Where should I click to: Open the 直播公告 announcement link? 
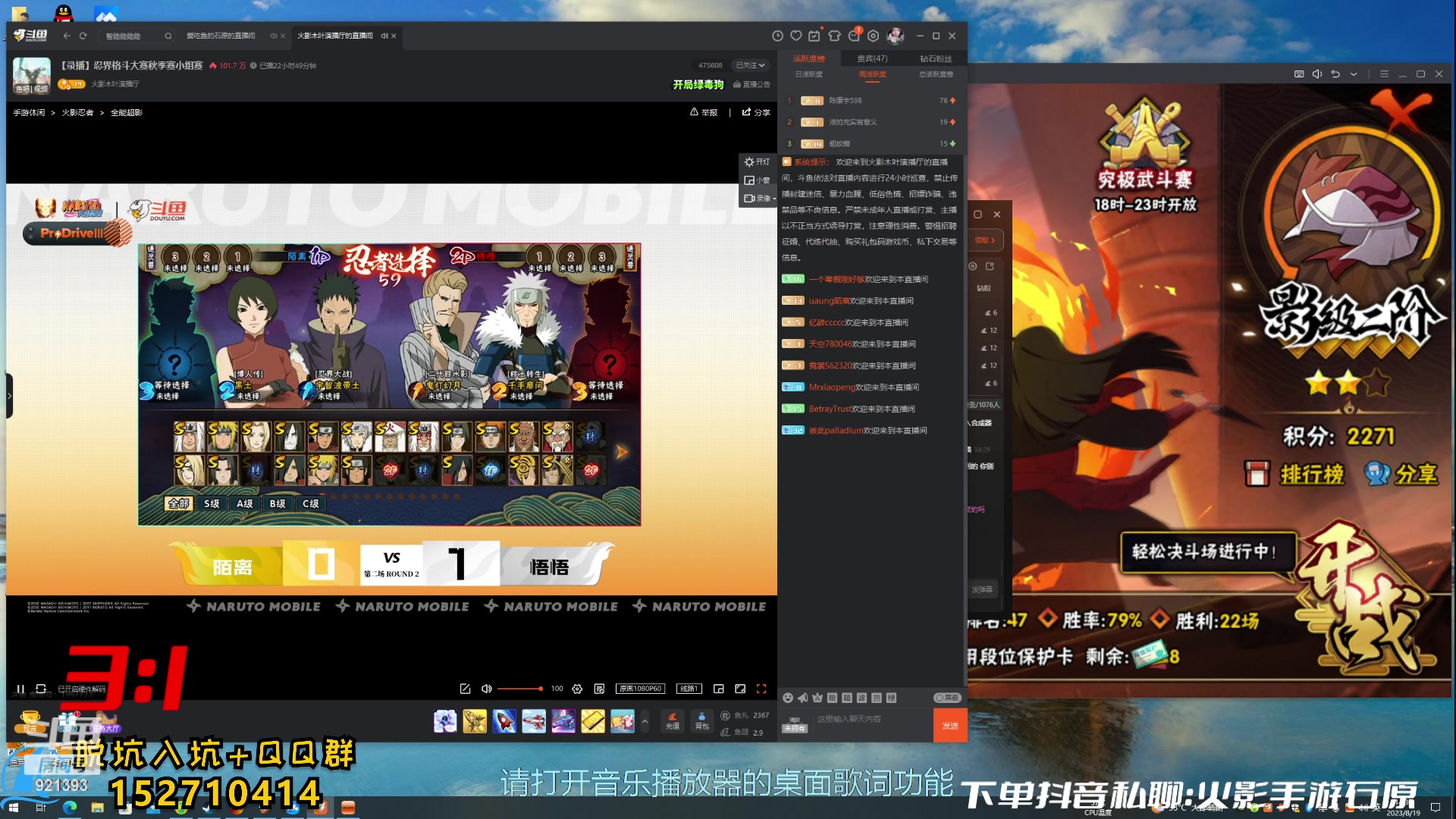point(752,84)
